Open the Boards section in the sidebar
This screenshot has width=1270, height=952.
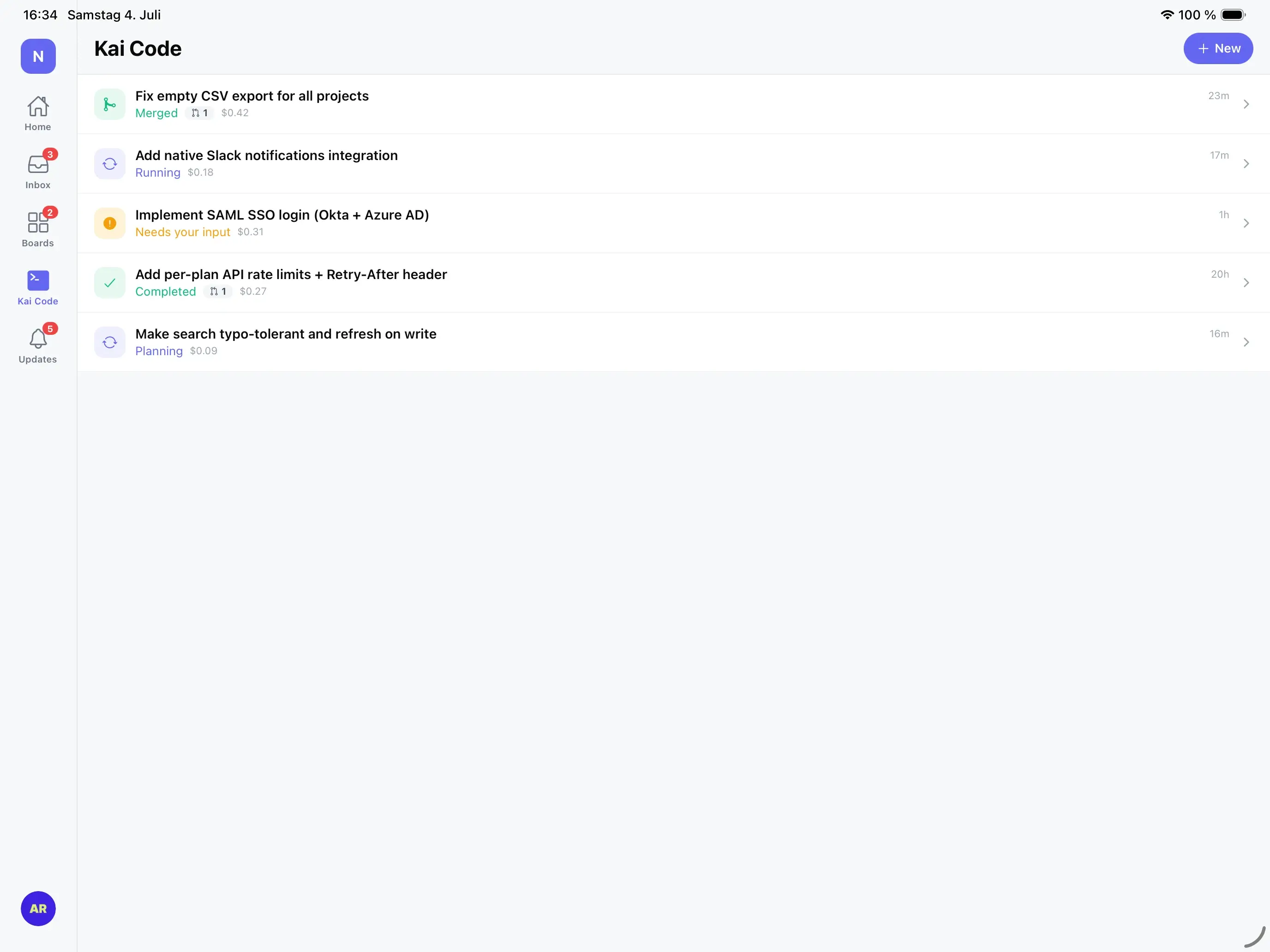click(x=38, y=228)
